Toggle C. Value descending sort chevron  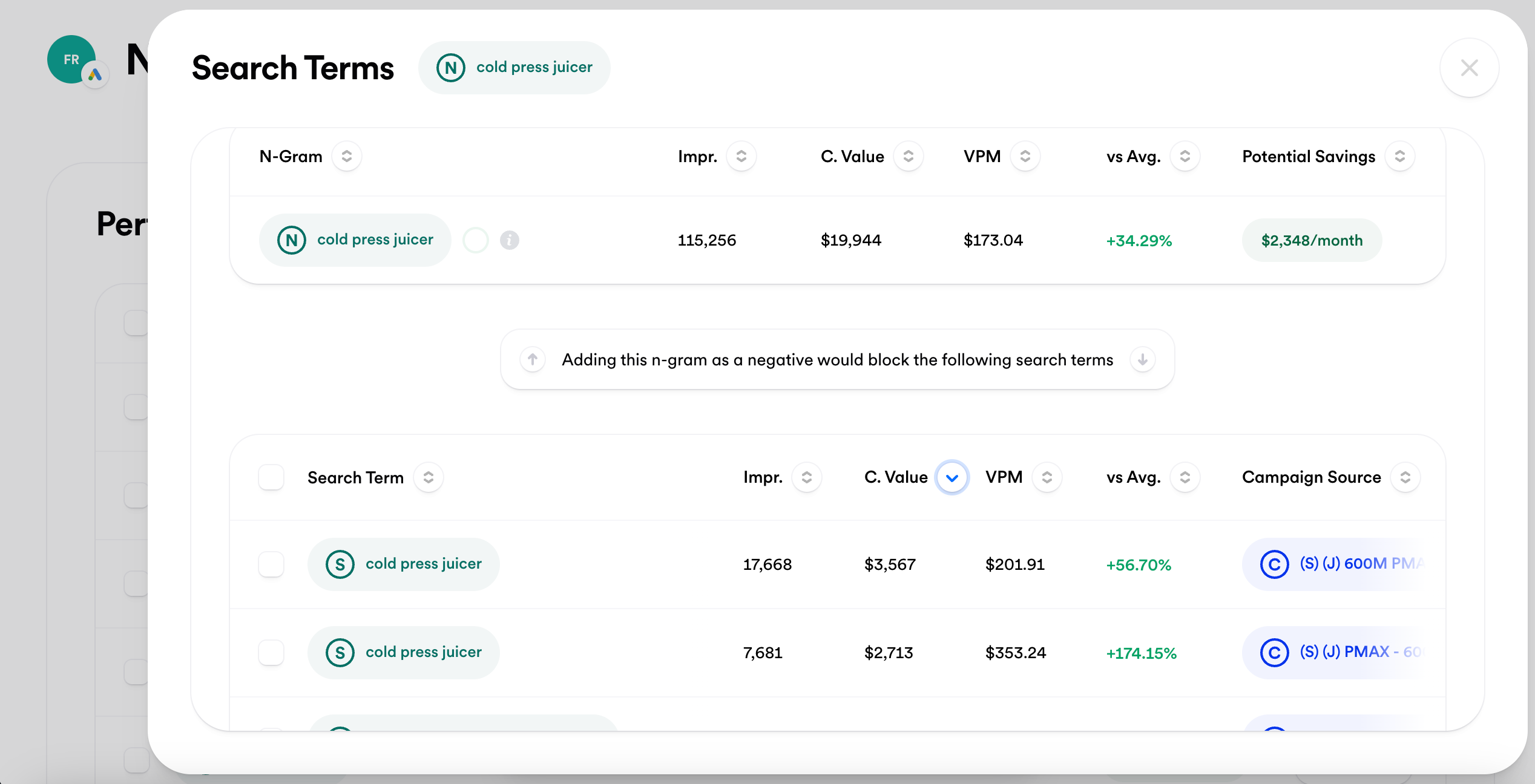(952, 477)
